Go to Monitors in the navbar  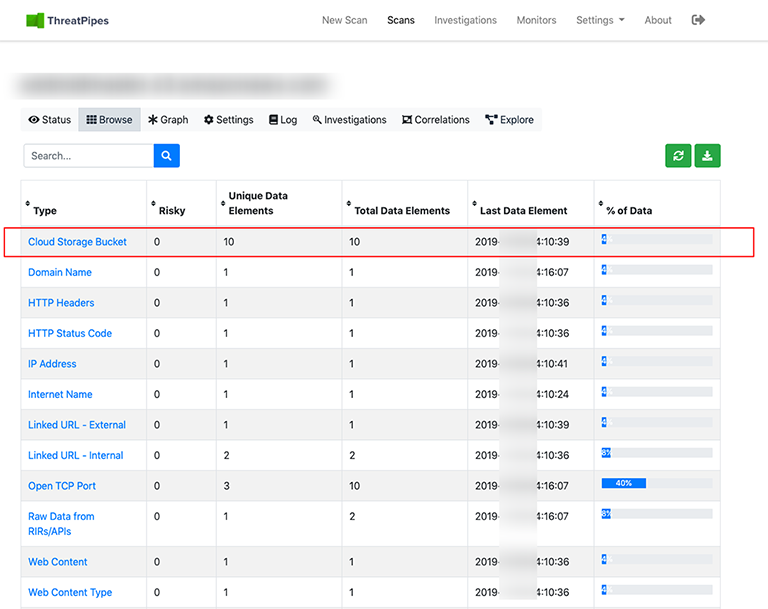tap(537, 20)
